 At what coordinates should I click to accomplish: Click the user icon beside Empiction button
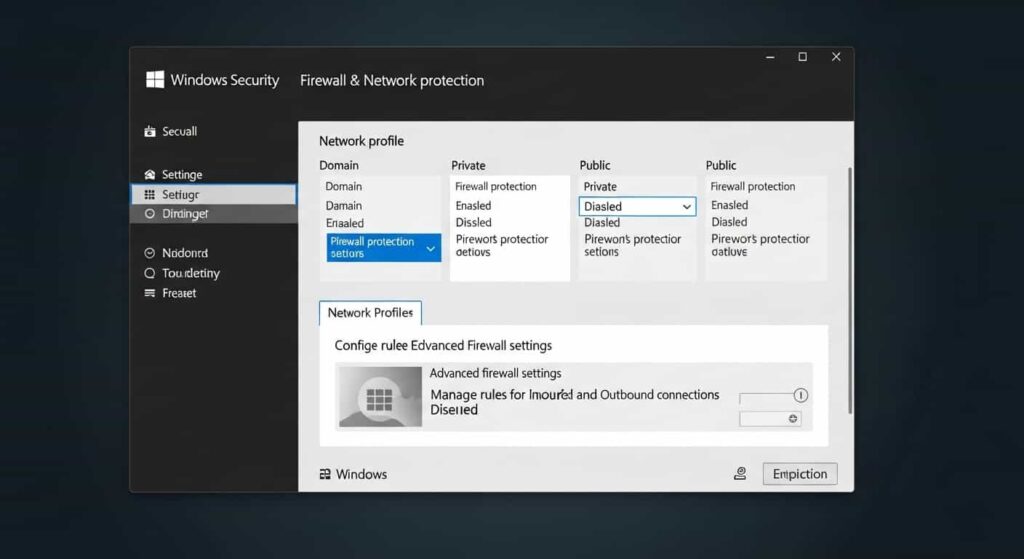coord(740,473)
